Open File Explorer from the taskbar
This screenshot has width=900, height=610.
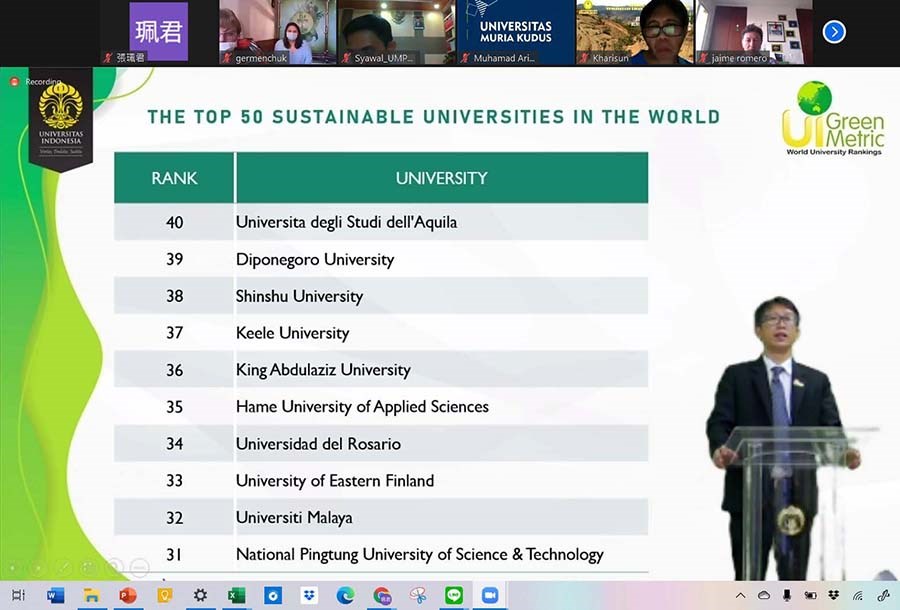pos(91,596)
